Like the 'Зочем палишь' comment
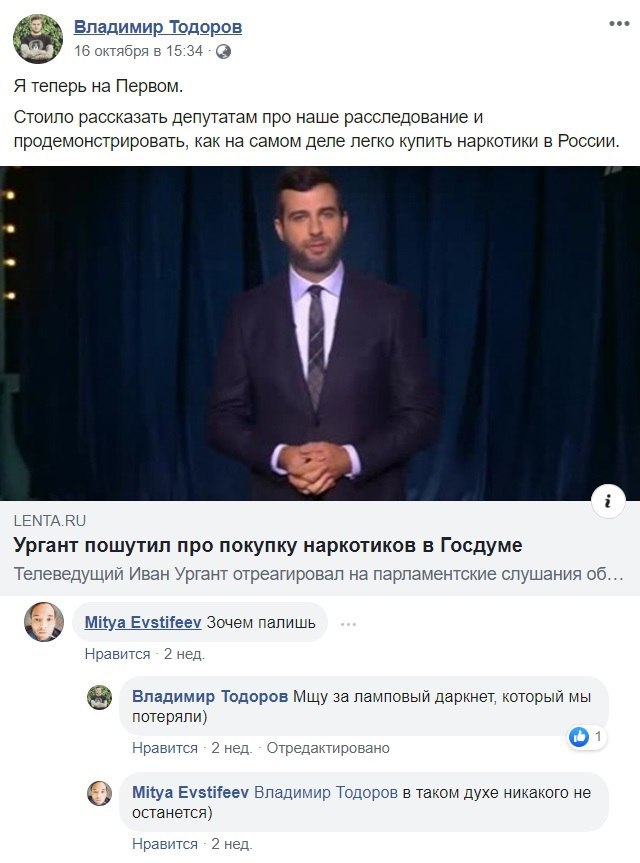 pos(117,654)
